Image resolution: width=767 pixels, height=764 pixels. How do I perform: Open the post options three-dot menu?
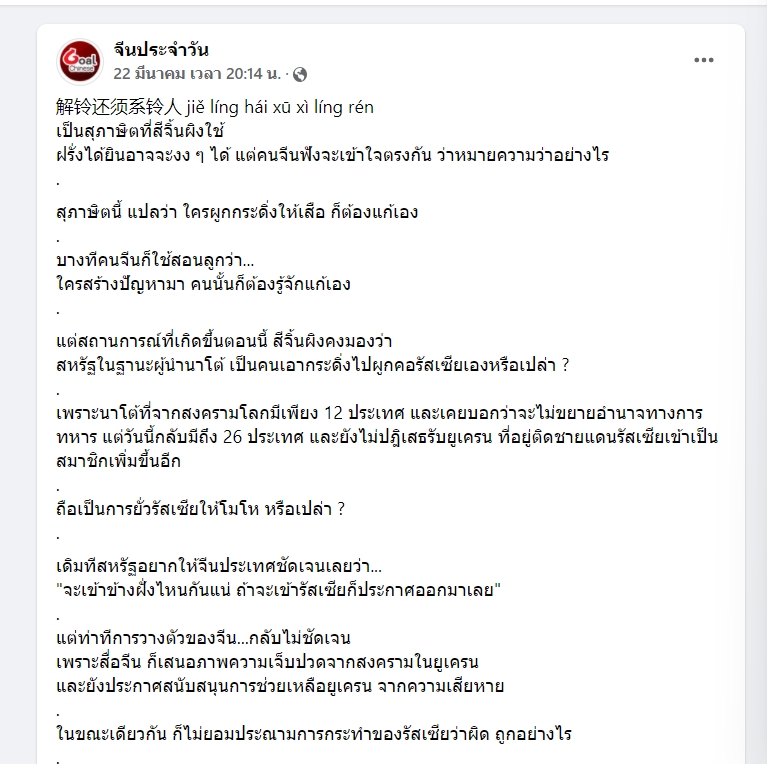(x=703, y=60)
